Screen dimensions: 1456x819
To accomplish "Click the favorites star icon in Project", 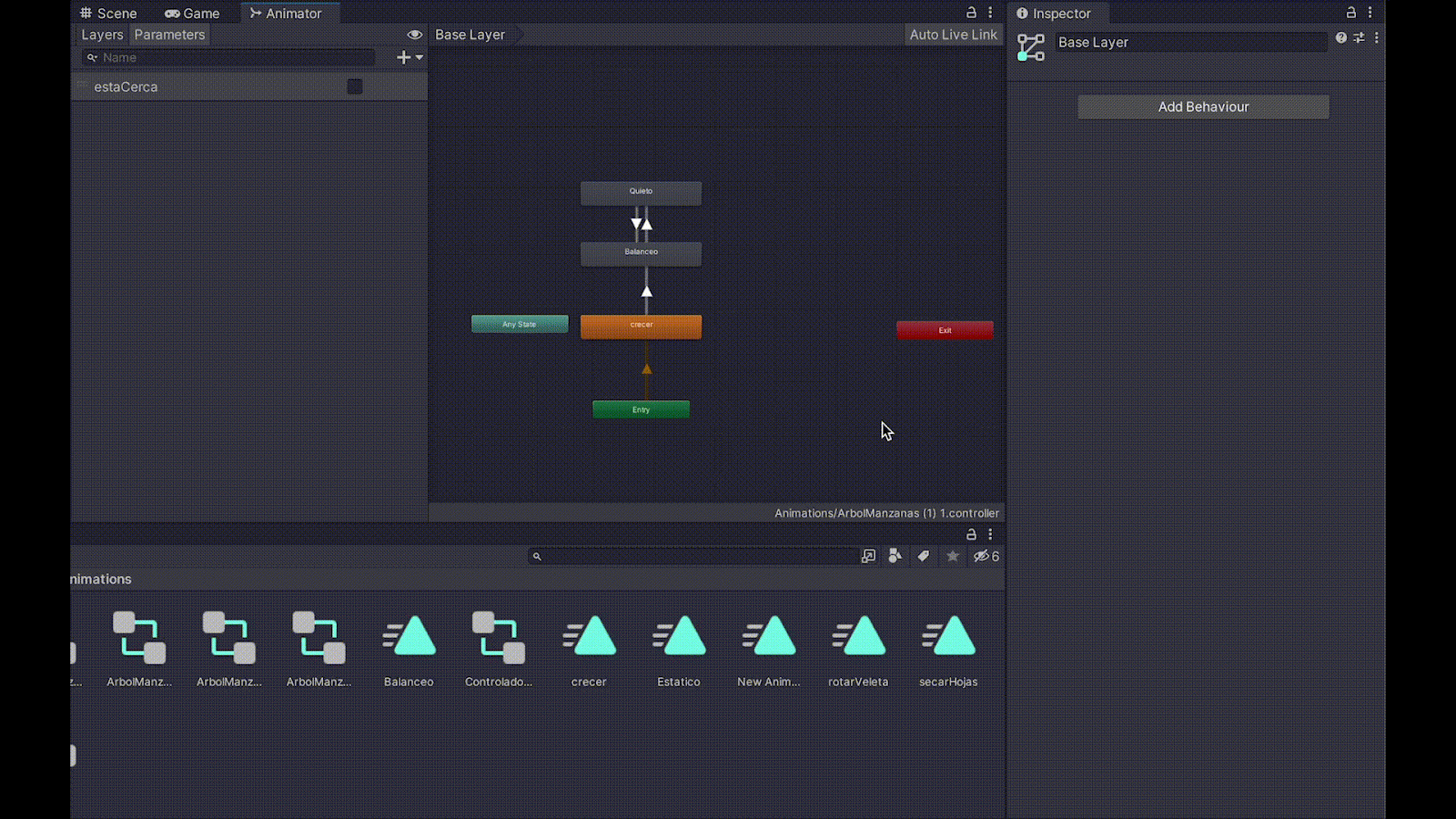I will point(953,556).
